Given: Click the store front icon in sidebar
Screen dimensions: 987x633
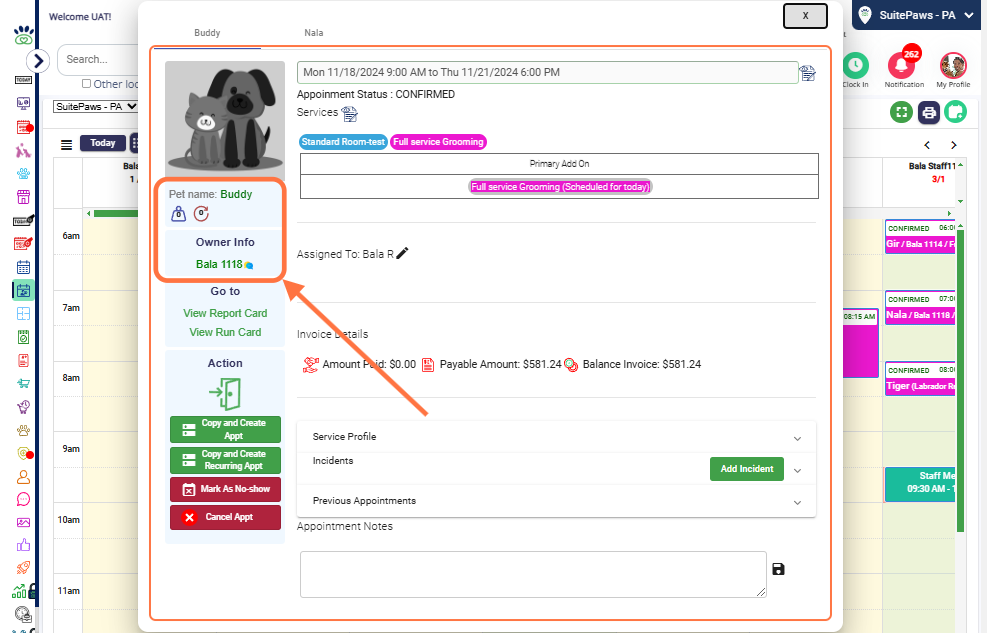Looking at the screenshot, I should [x=23, y=197].
